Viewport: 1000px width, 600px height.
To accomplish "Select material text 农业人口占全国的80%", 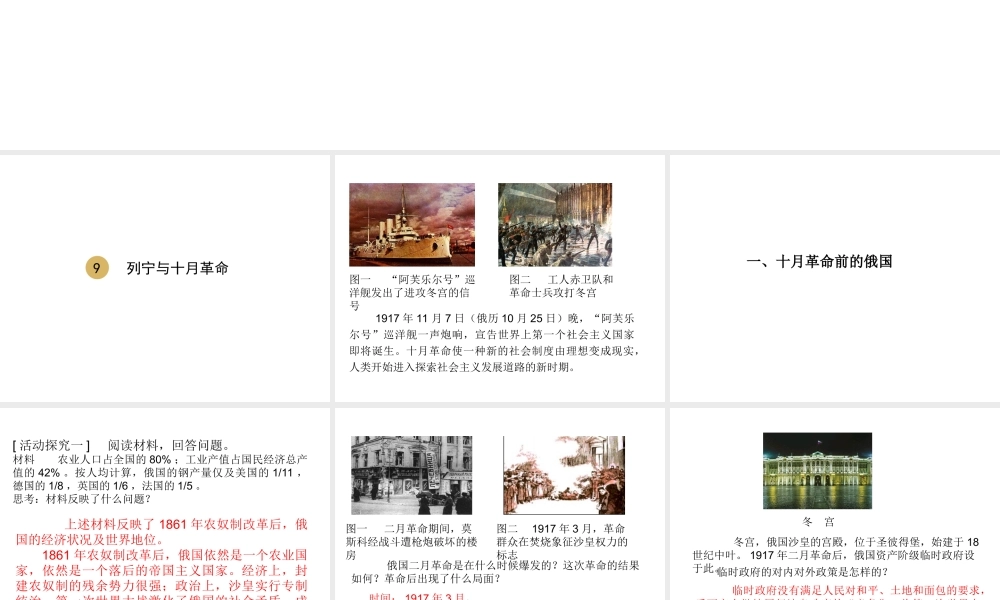I will (x=160, y=472).
